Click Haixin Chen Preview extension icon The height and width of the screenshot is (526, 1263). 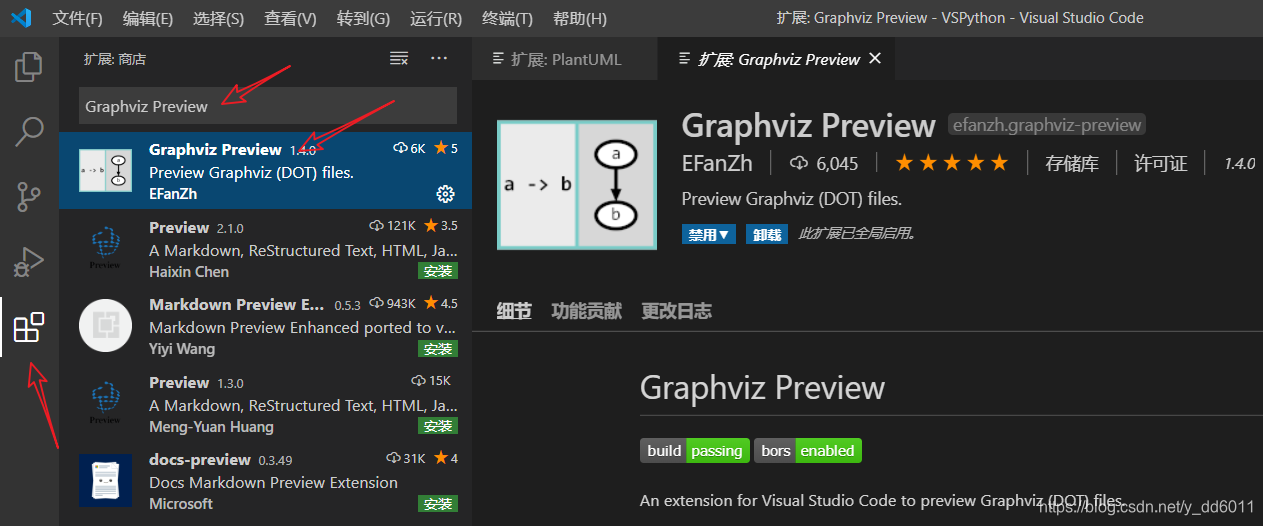(x=105, y=248)
